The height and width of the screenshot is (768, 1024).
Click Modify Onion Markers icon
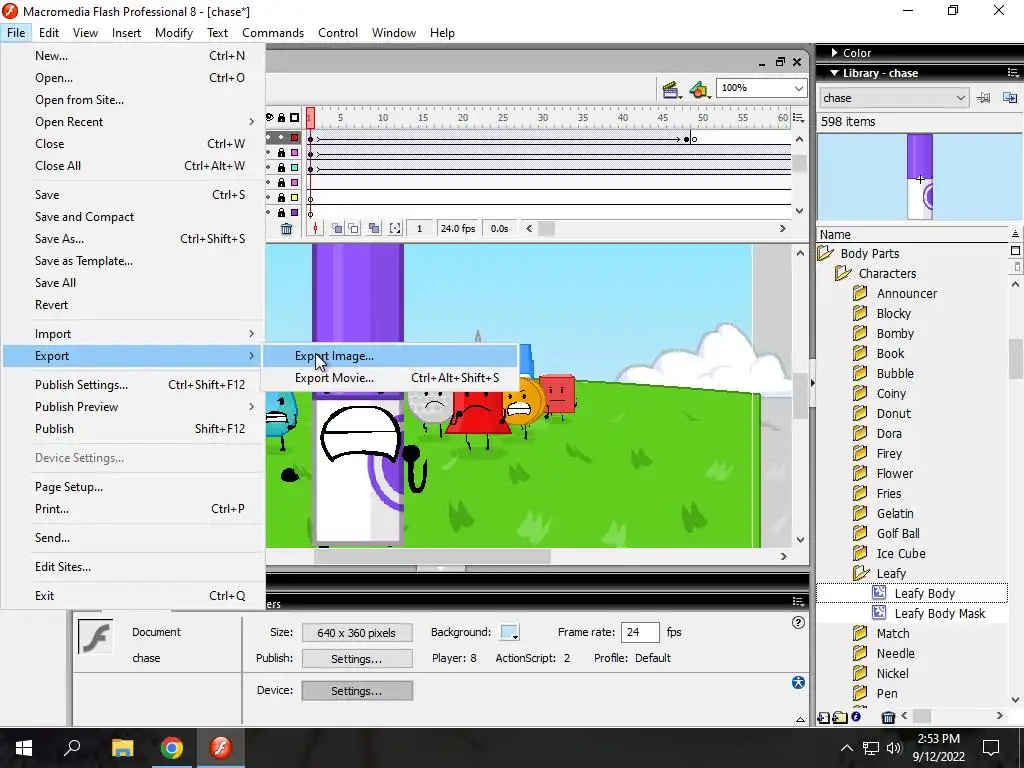click(x=395, y=229)
